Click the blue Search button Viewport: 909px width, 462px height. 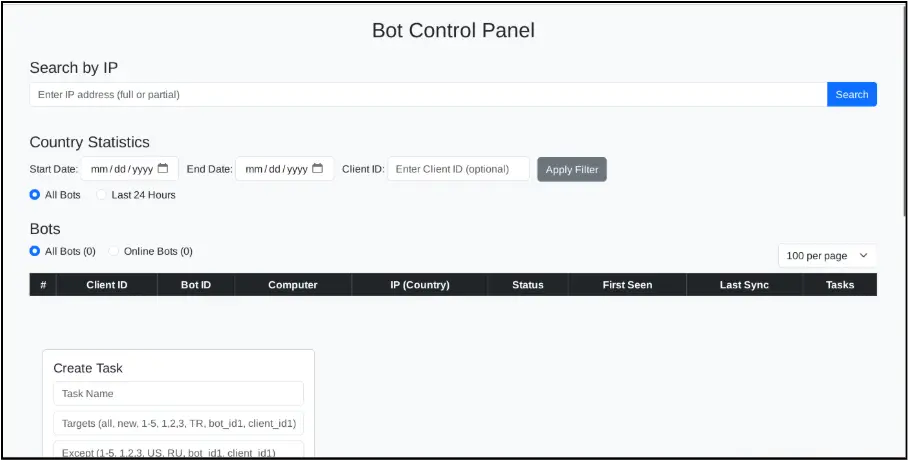(851, 94)
